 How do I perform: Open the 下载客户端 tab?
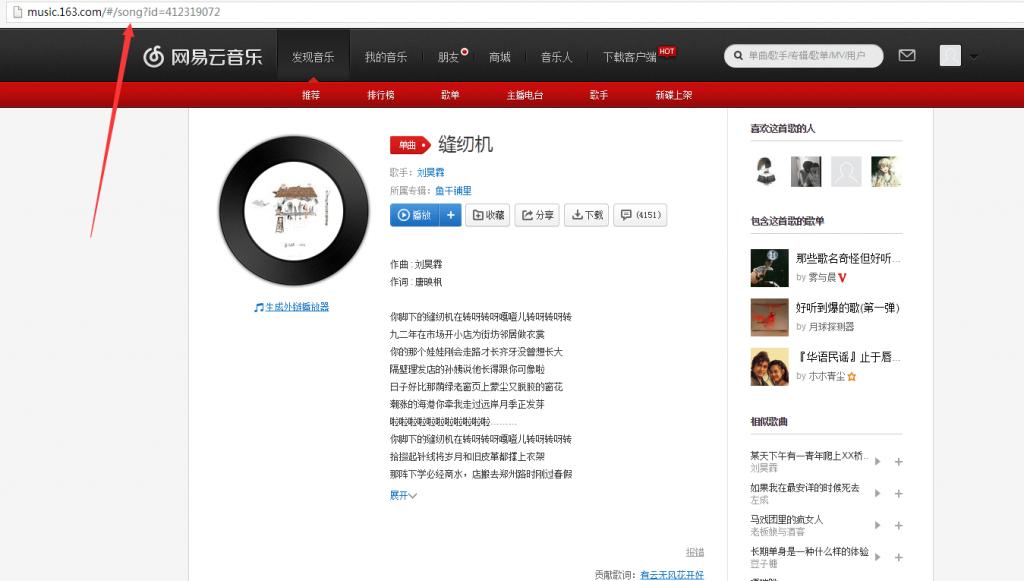coord(630,57)
